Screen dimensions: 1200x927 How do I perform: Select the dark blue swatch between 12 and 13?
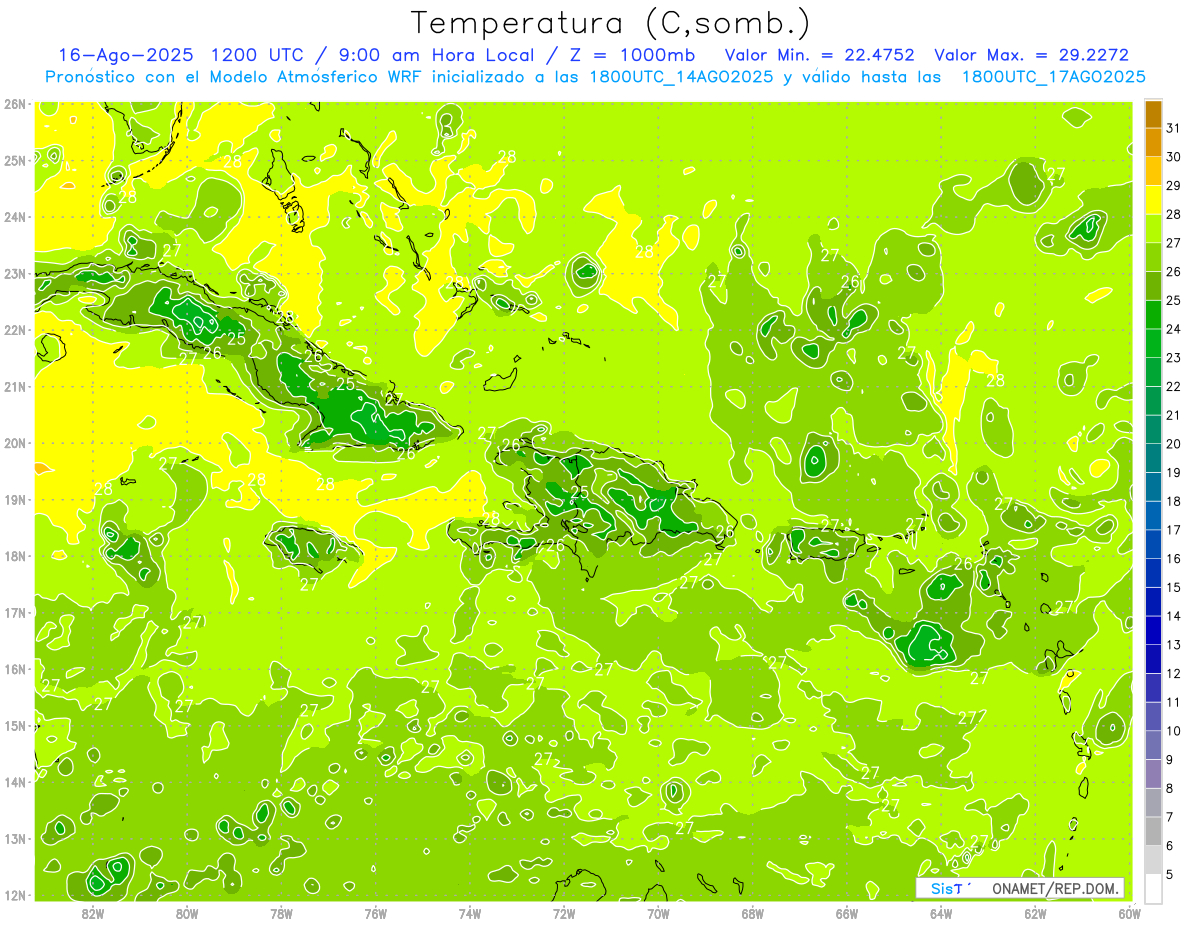(1153, 659)
